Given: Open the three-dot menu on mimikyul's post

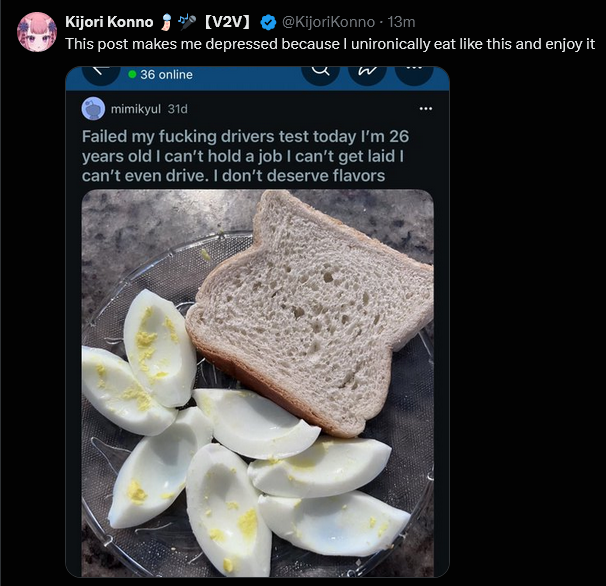Looking at the screenshot, I should (426, 108).
